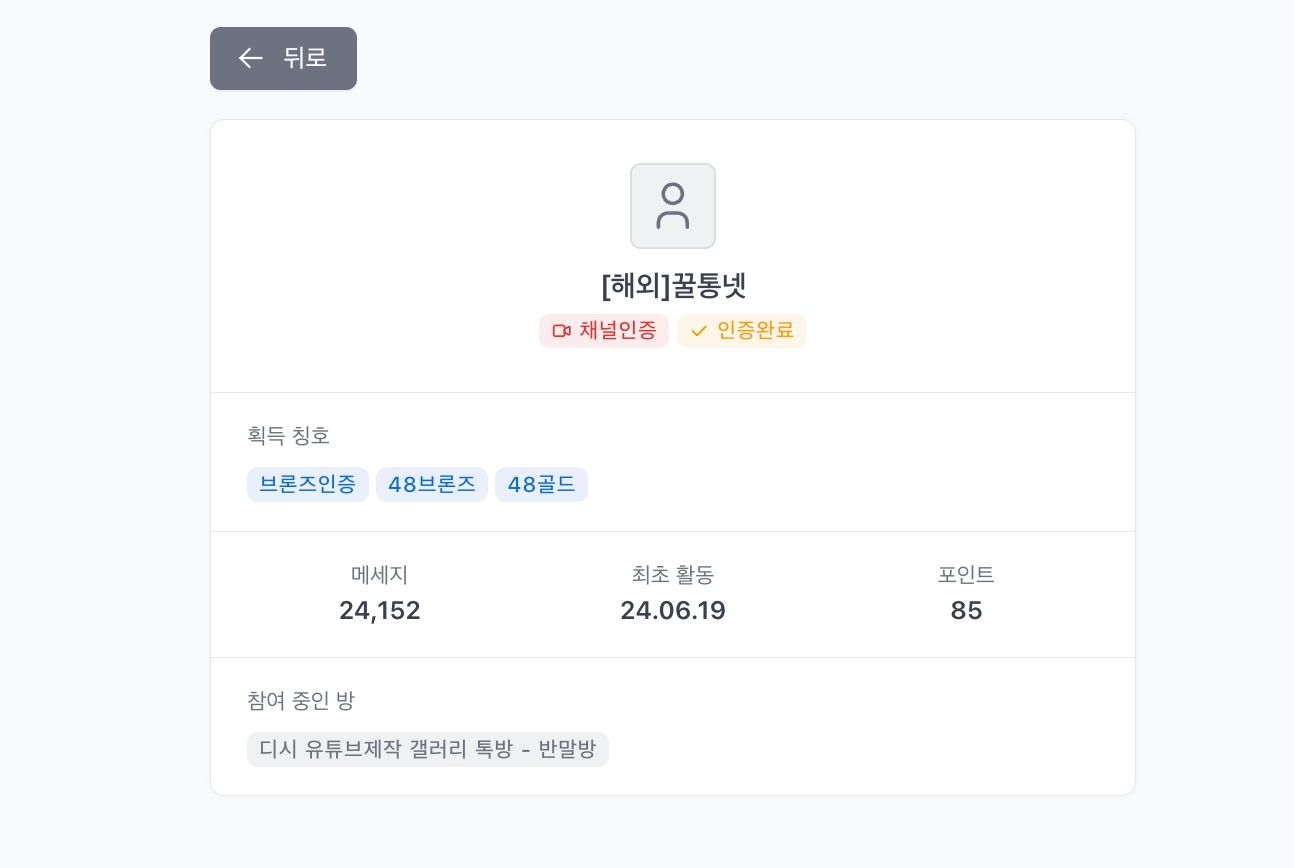The width and height of the screenshot is (1294, 868).
Task: Click the 48골드 title tag
Action: (x=541, y=485)
